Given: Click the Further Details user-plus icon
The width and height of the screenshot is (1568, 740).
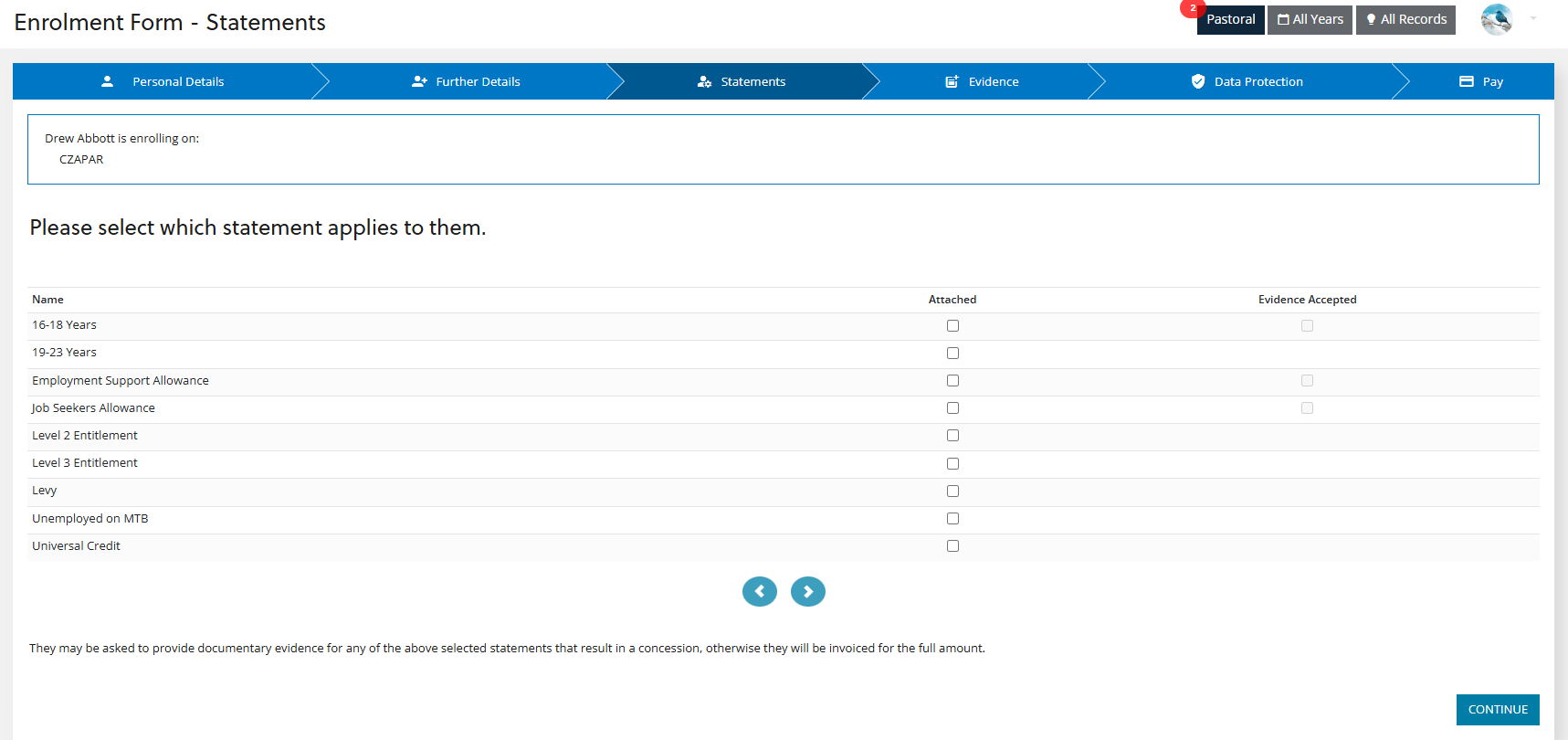Looking at the screenshot, I should 419,81.
